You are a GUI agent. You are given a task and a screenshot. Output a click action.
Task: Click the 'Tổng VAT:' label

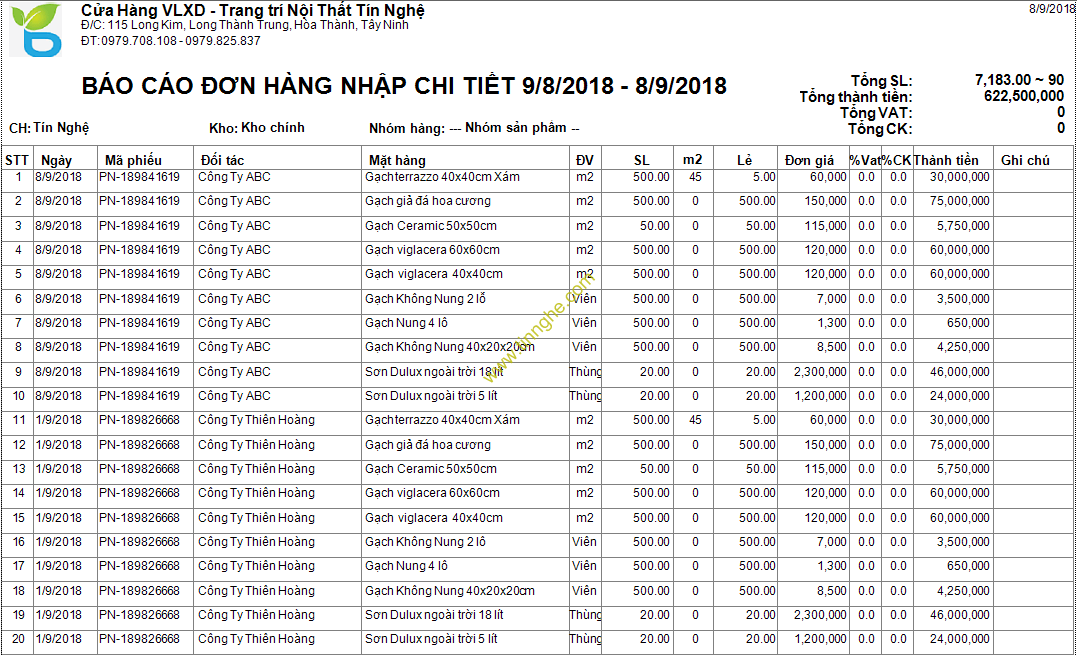coord(876,113)
